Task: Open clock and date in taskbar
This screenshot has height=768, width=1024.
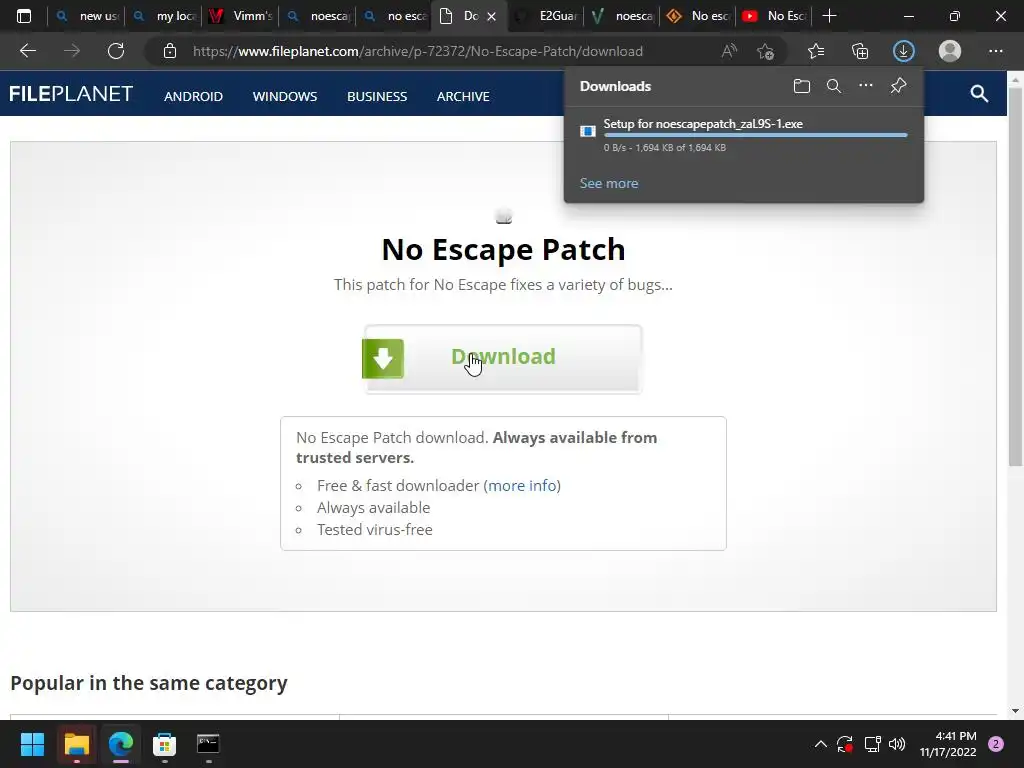Action: pos(948,744)
